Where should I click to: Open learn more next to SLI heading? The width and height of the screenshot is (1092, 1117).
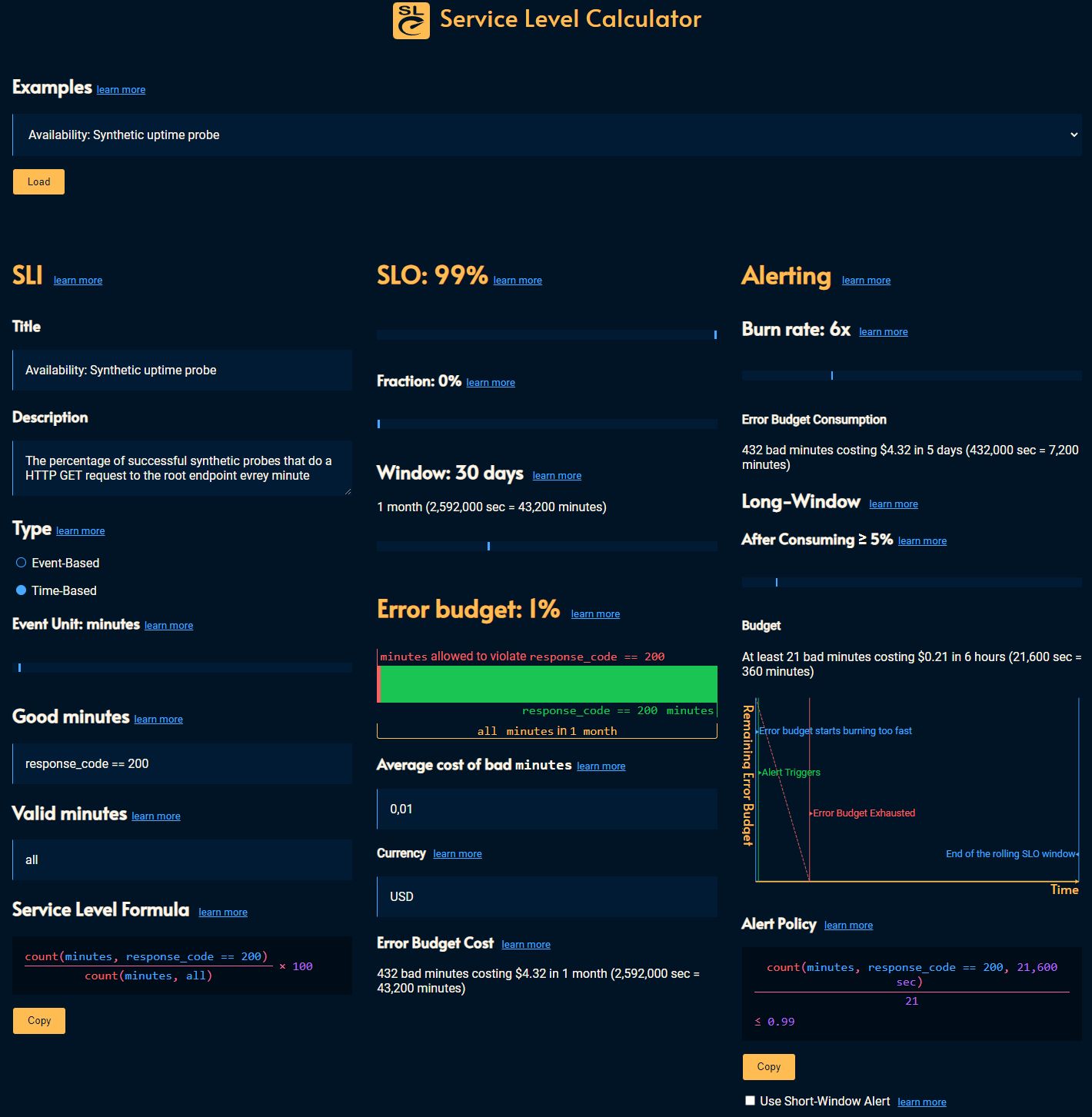point(78,280)
